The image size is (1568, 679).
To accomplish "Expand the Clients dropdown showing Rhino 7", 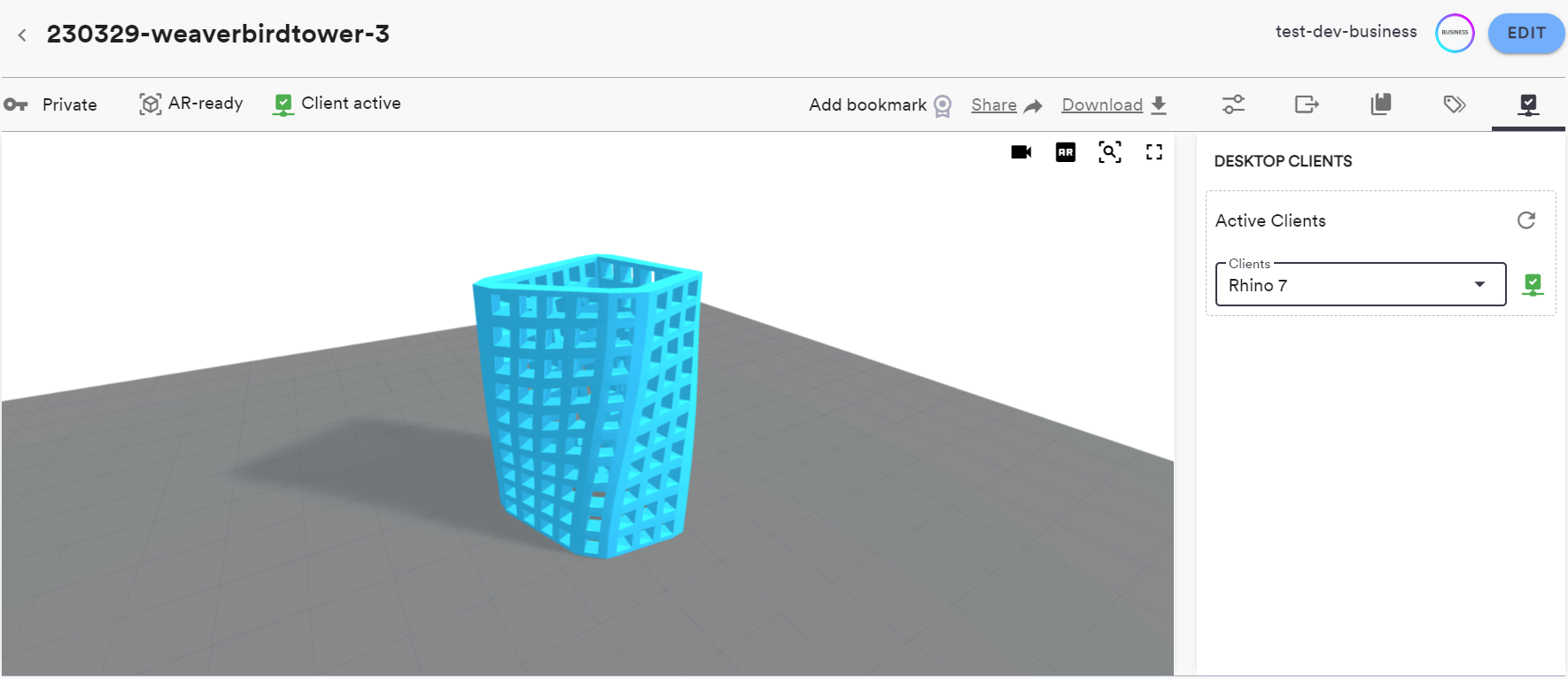I will click(1347, 285).
